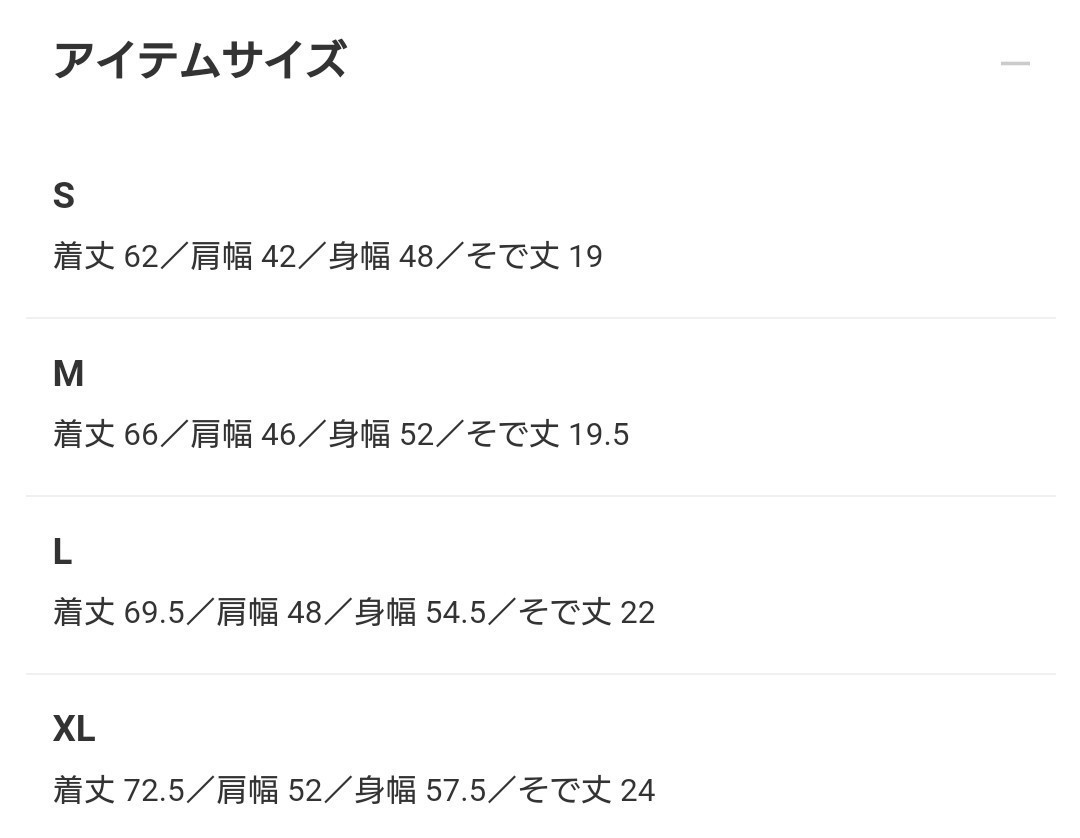Screen dimensions: 1080x838
Task: Click 着丈 72.5 in the XL row
Action: (119, 791)
